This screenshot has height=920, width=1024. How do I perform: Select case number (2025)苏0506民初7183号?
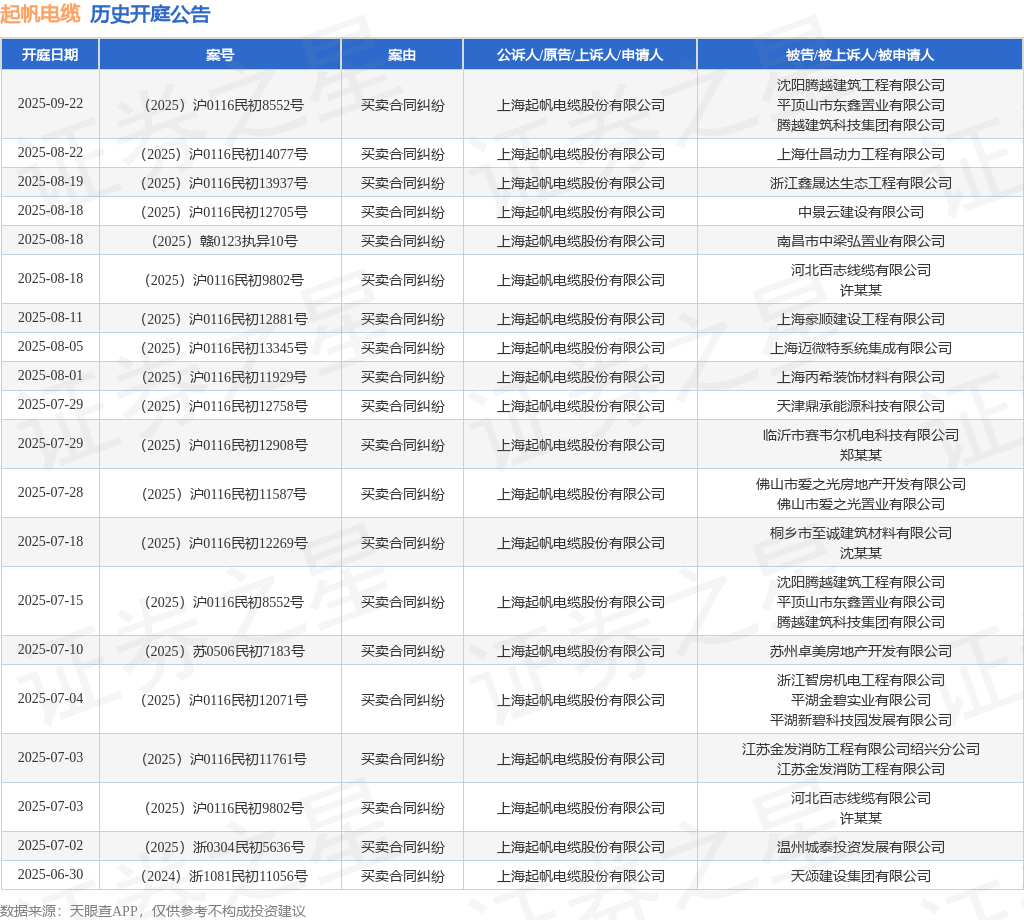[220, 651]
